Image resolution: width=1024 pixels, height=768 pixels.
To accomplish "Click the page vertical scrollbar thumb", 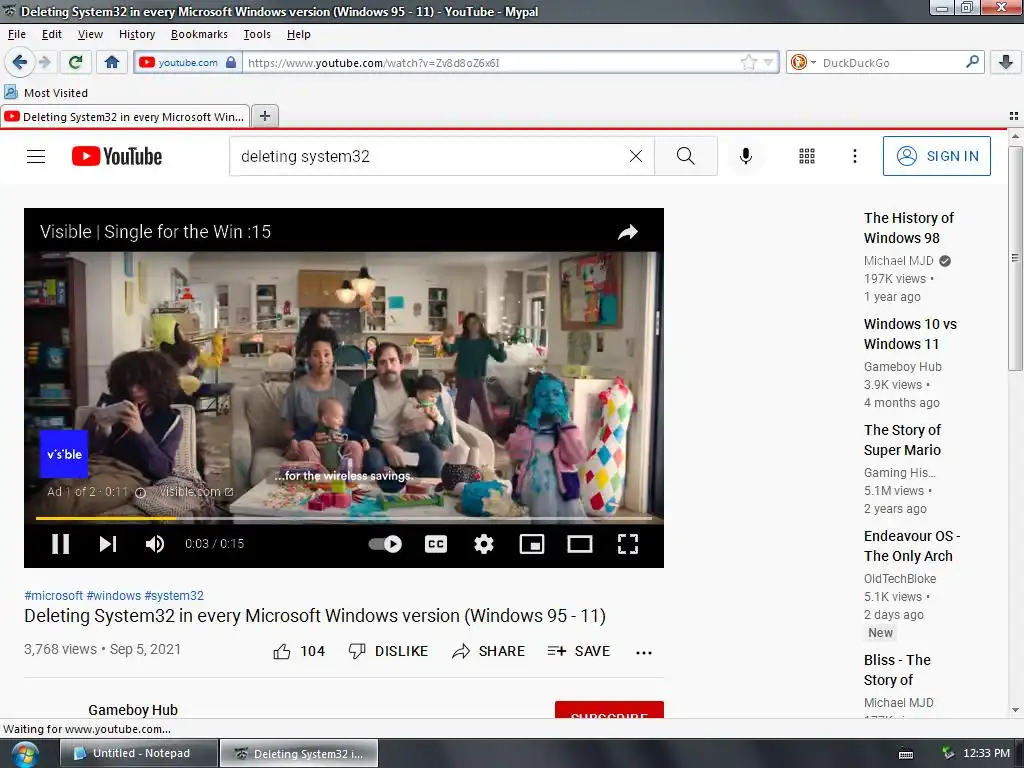I will pos(1015,259).
